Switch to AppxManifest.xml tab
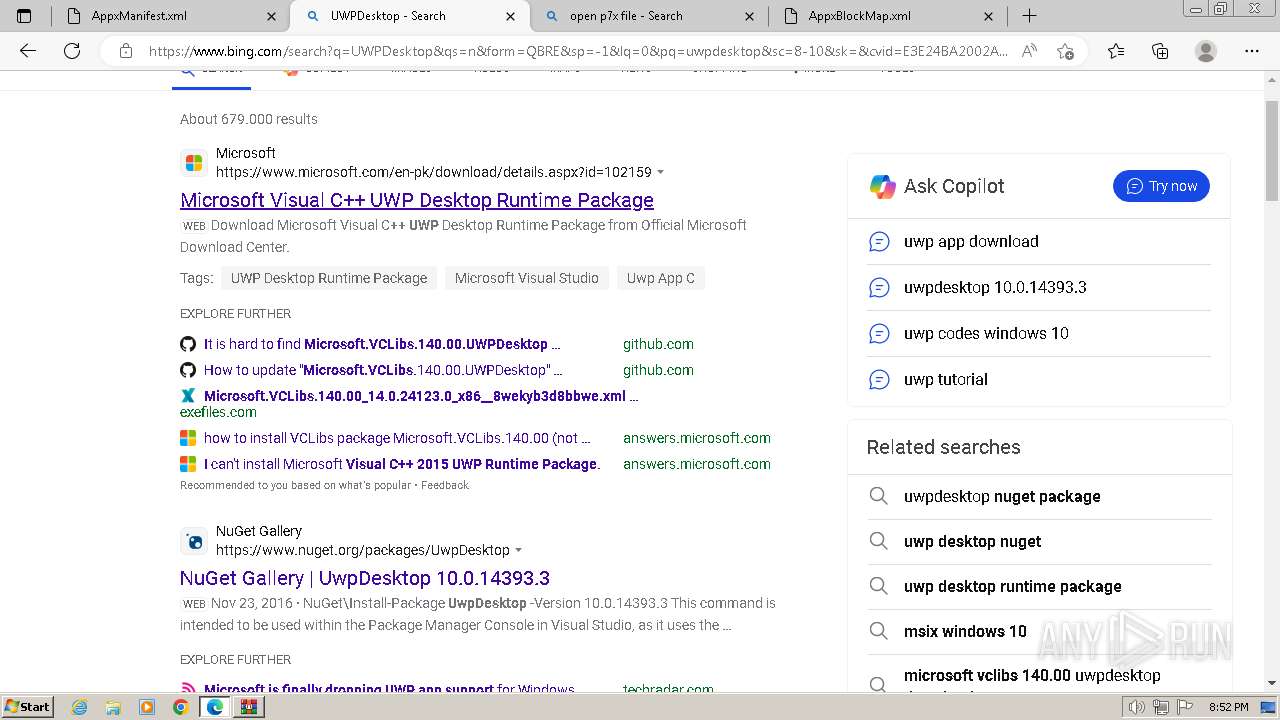 170,16
